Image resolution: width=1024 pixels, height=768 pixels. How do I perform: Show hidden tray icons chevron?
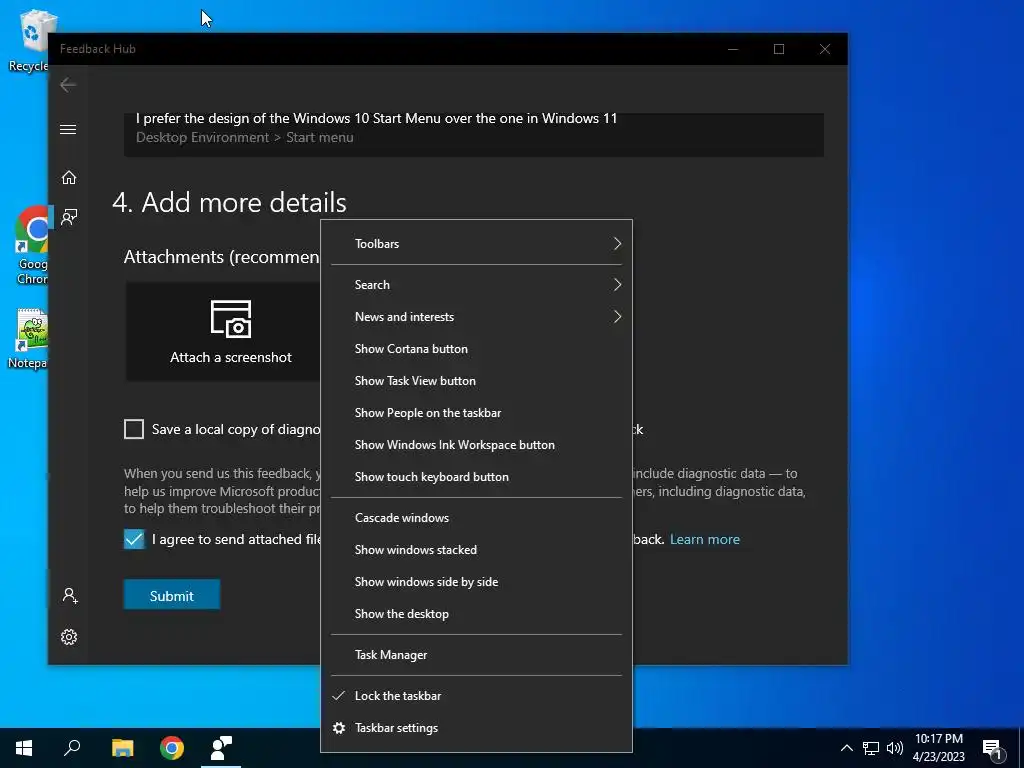click(x=846, y=748)
